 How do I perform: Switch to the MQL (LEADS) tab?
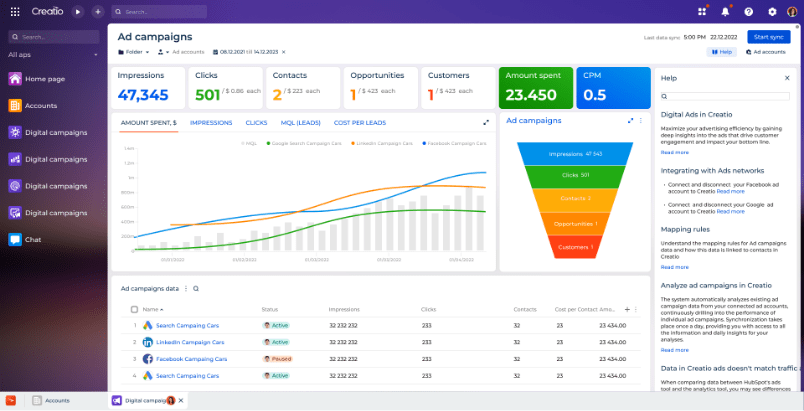(300, 122)
